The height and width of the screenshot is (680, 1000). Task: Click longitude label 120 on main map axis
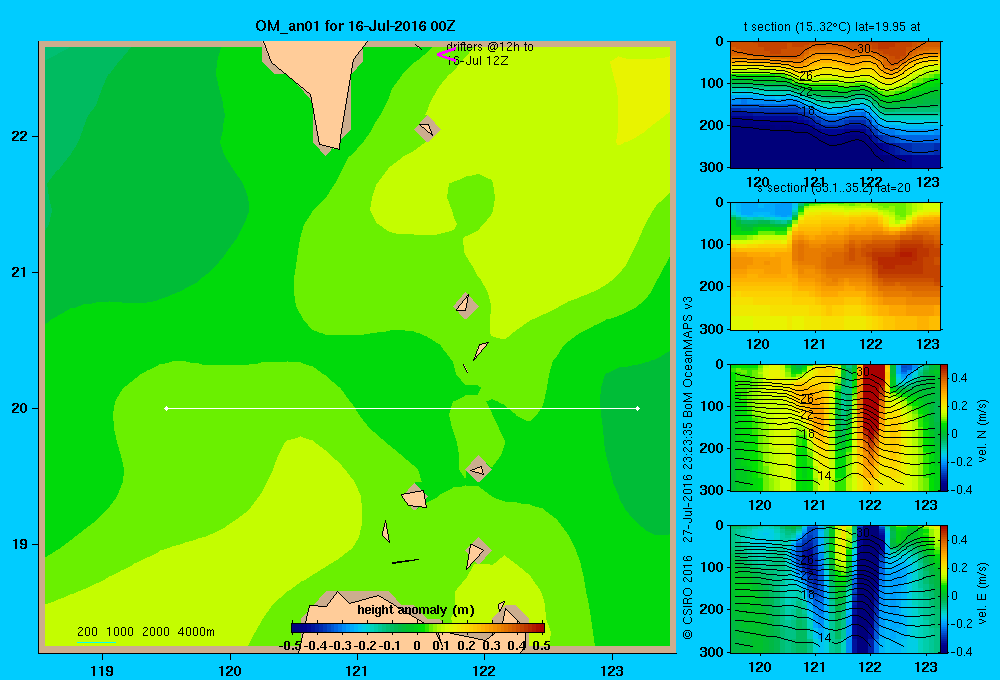coord(230,670)
